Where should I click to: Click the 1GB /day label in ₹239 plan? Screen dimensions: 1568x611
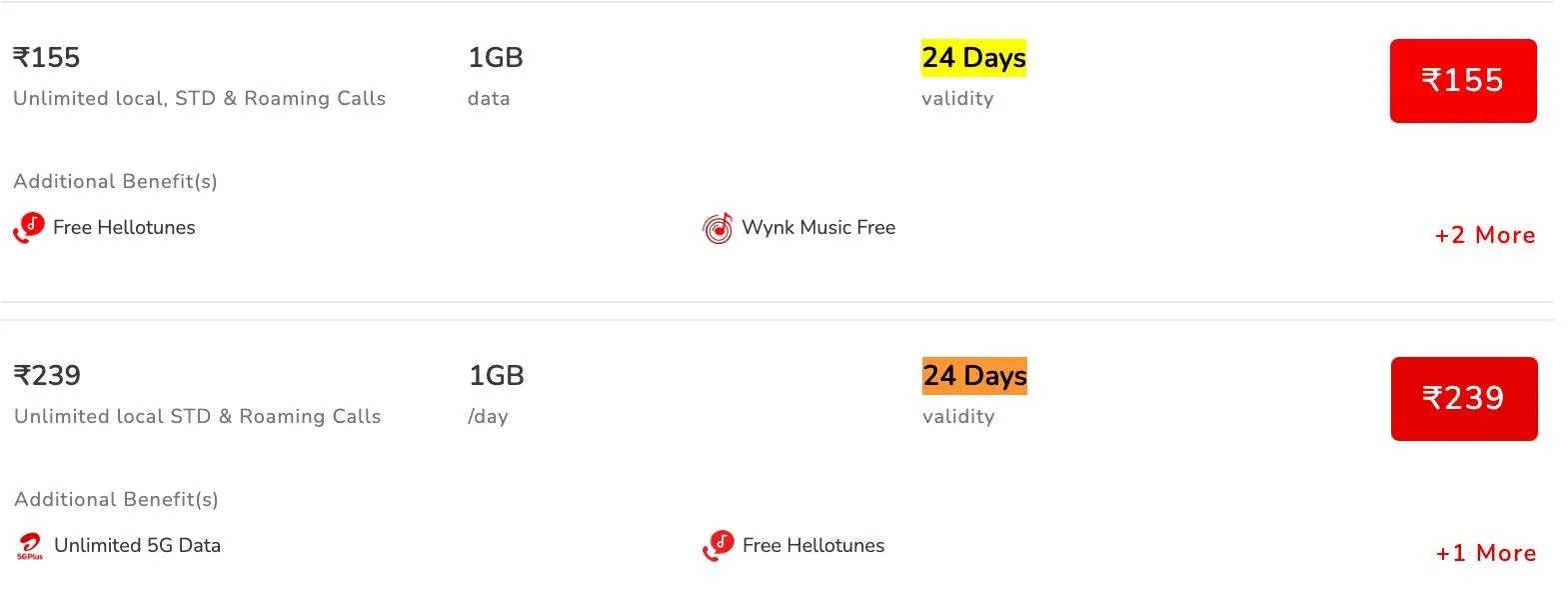[x=496, y=393]
